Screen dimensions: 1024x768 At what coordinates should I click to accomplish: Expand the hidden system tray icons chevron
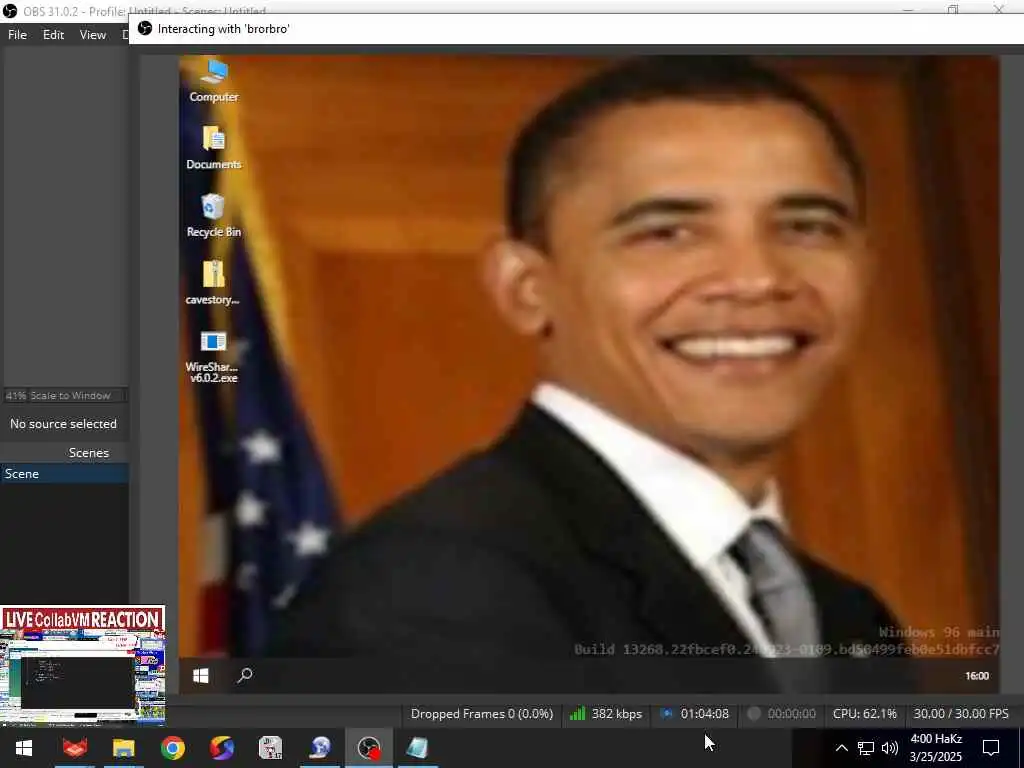click(842, 748)
